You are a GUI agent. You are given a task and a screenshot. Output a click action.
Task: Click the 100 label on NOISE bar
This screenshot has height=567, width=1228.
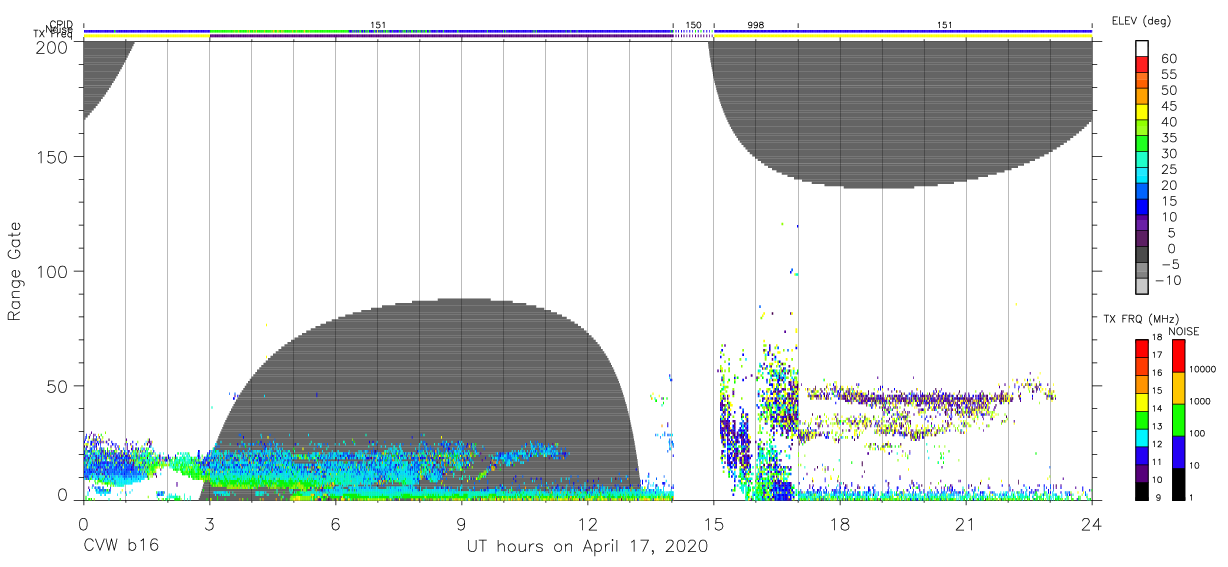(x=1199, y=434)
